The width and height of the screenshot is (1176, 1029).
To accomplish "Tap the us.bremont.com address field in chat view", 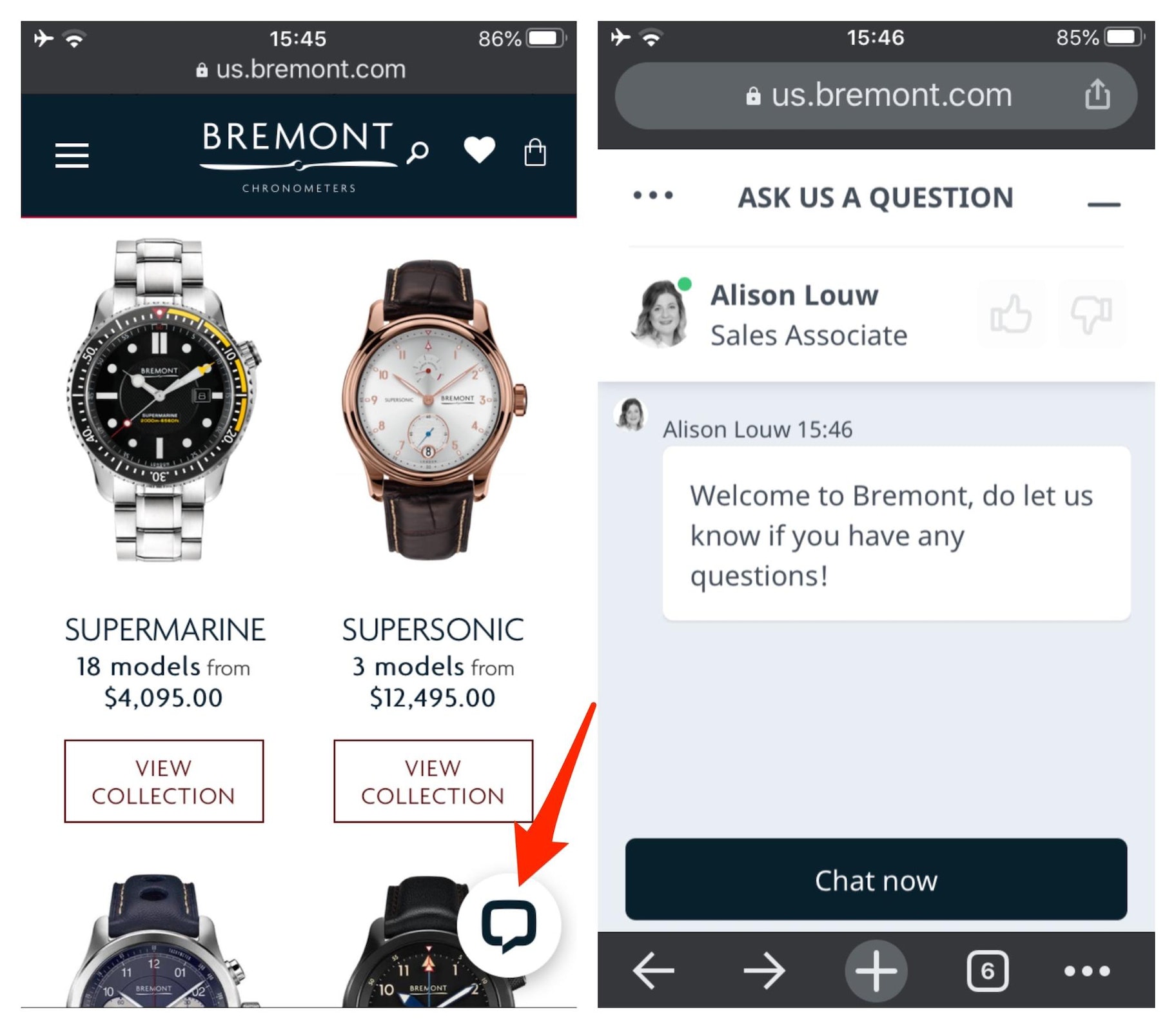I will (x=876, y=95).
